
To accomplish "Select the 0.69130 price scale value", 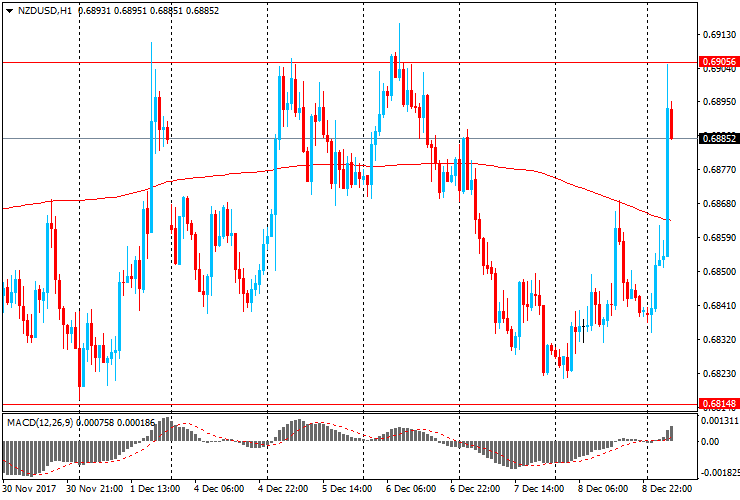I will [719, 34].
